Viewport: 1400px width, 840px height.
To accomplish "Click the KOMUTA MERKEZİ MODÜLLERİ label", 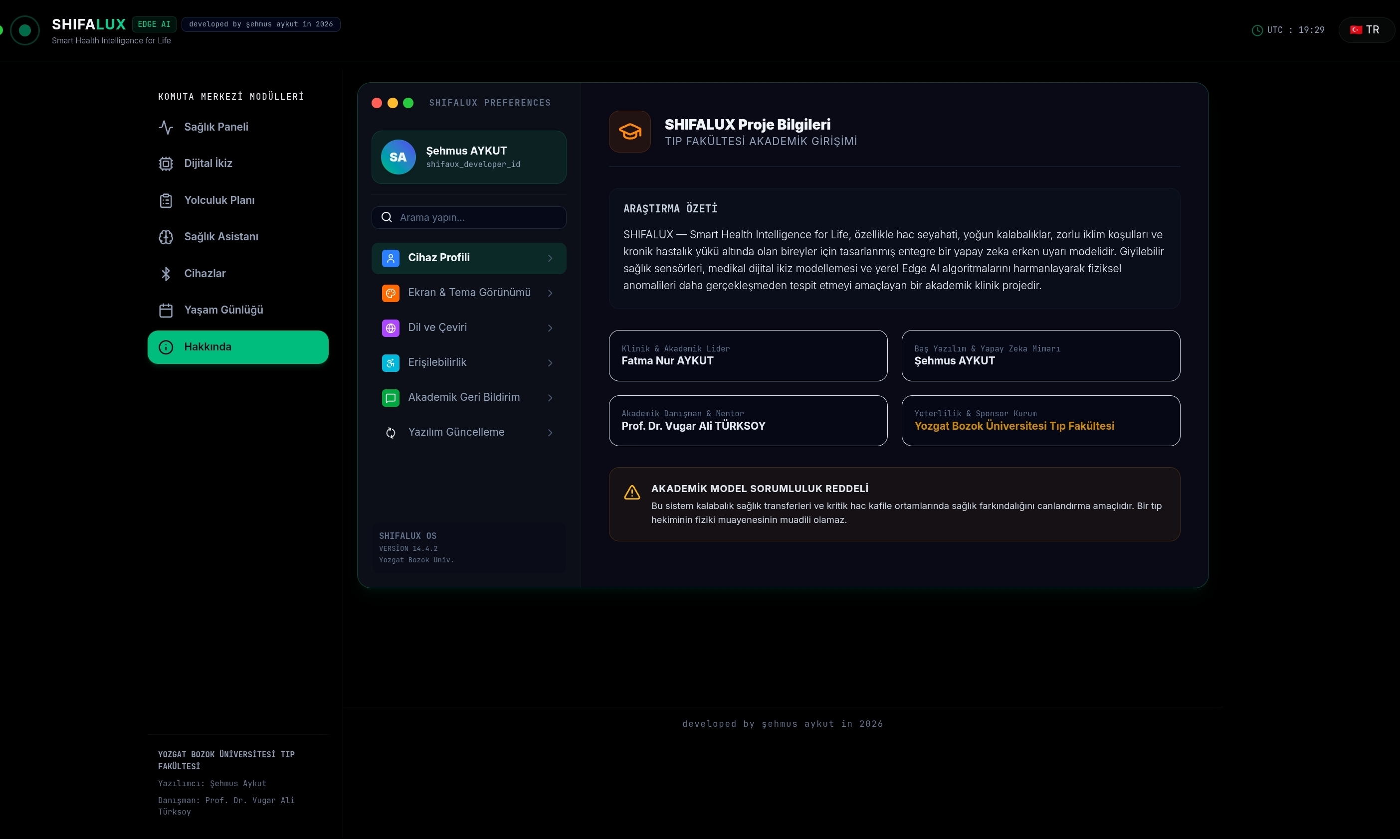I will pos(231,97).
